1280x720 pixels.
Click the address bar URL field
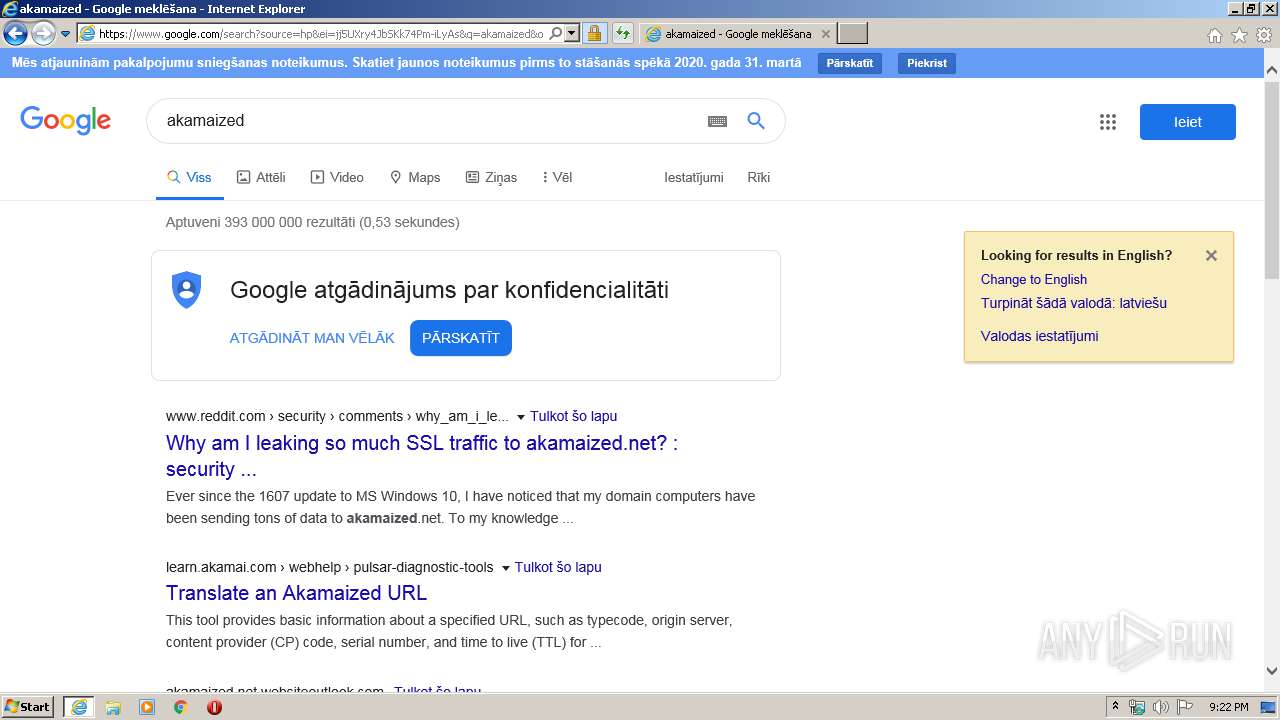(320, 34)
